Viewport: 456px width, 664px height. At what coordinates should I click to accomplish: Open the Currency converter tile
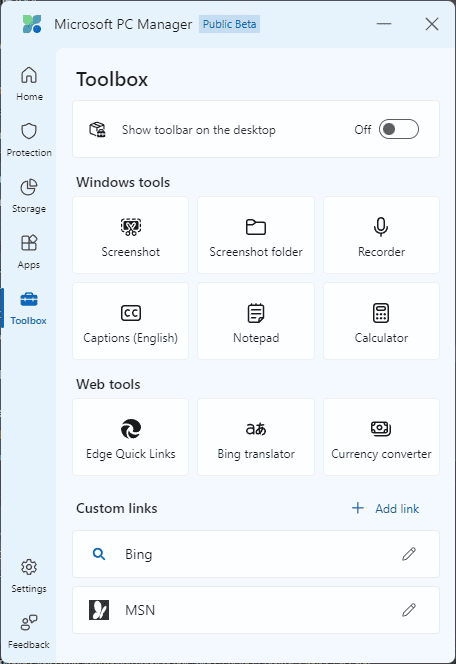click(x=381, y=437)
